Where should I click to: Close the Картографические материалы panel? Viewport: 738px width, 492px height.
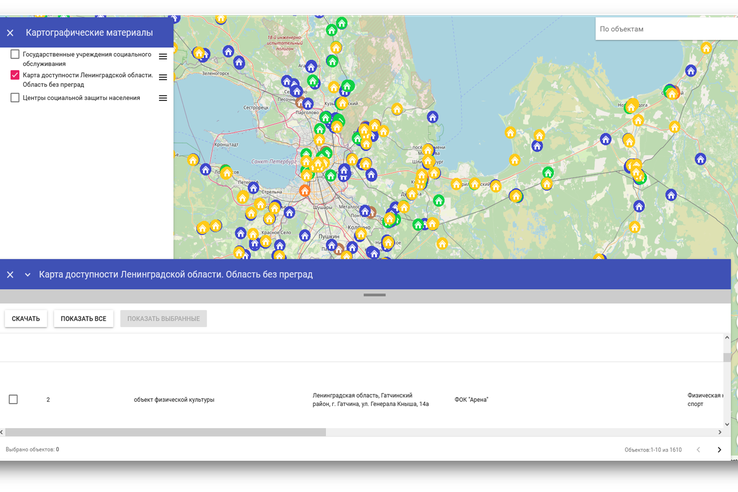coord(10,32)
